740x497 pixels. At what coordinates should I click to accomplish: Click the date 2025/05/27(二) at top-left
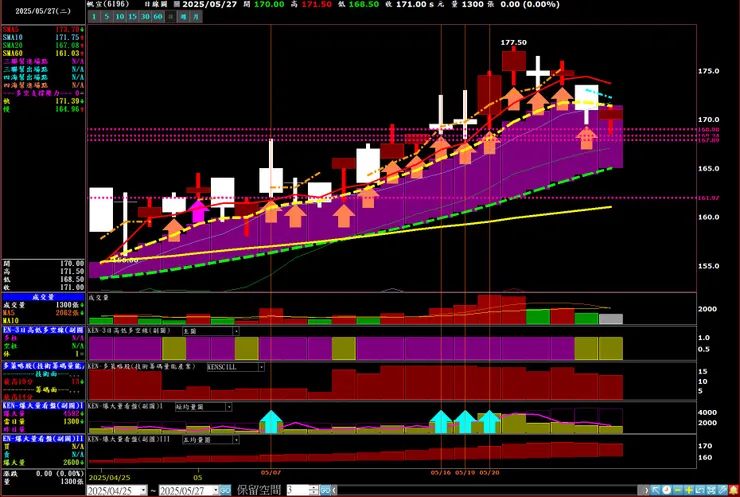click(x=43, y=10)
